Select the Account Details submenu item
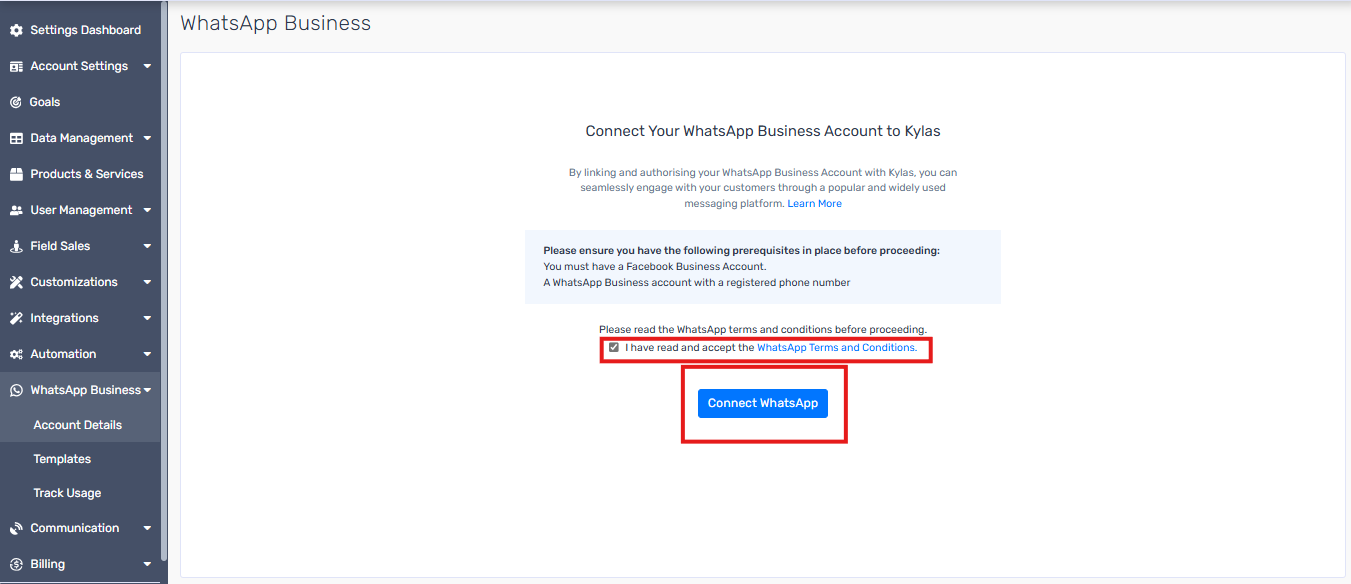The width and height of the screenshot is (1351, 584). 78,425
